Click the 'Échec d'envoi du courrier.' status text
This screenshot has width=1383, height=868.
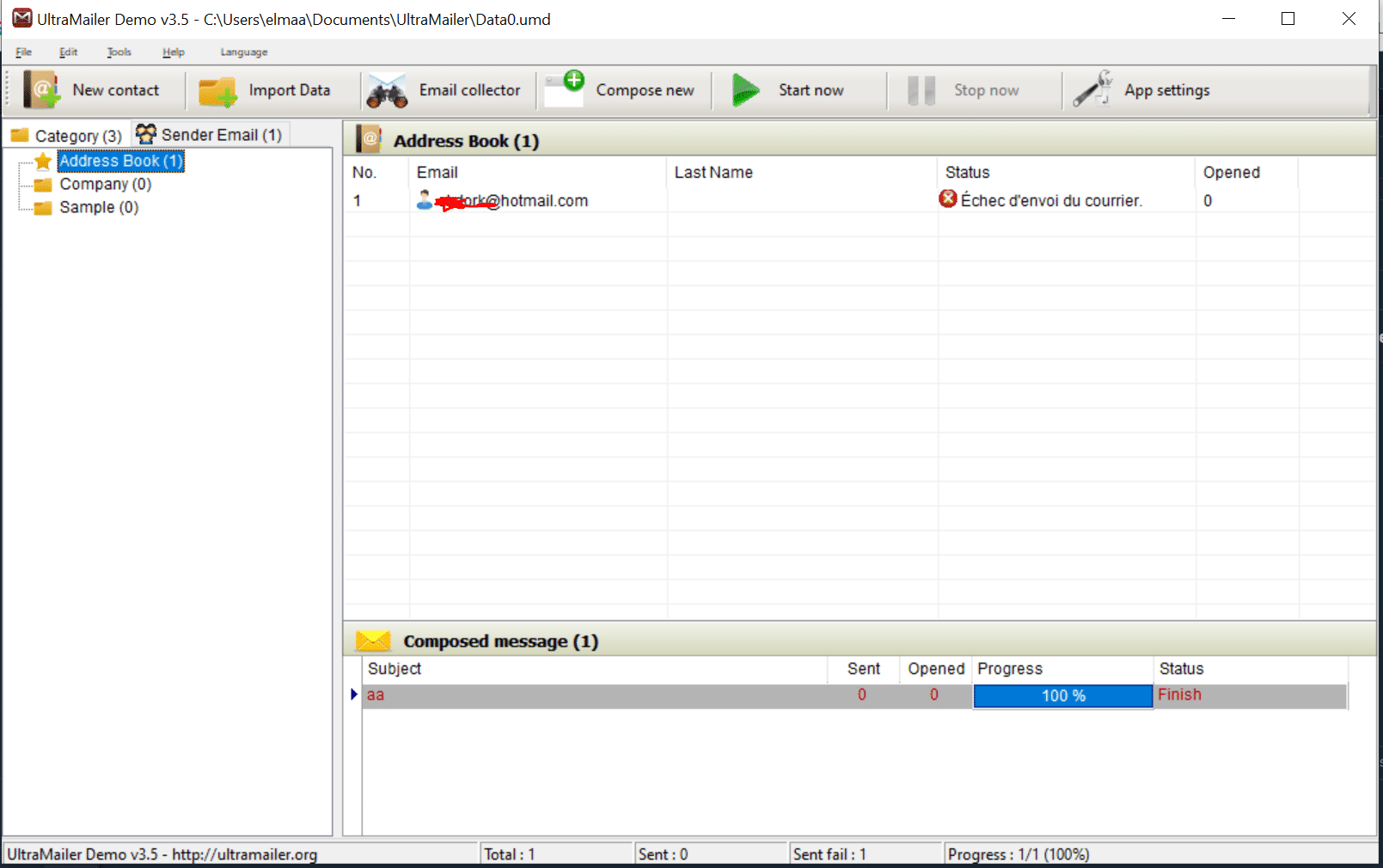coord(1051,200)
